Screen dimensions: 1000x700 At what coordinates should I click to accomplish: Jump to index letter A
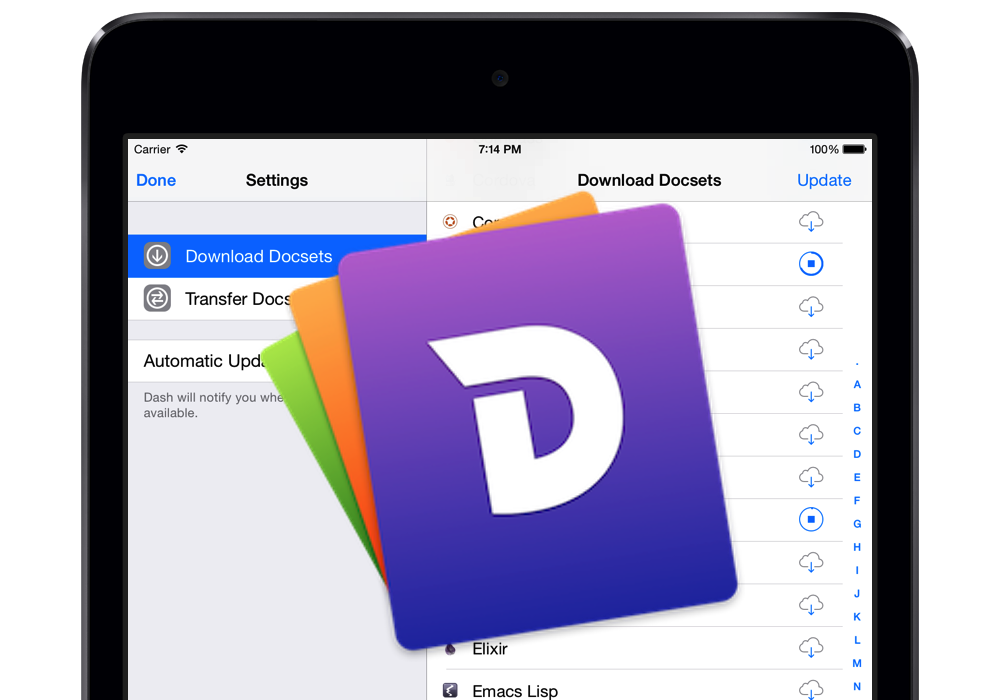[857, 384]
